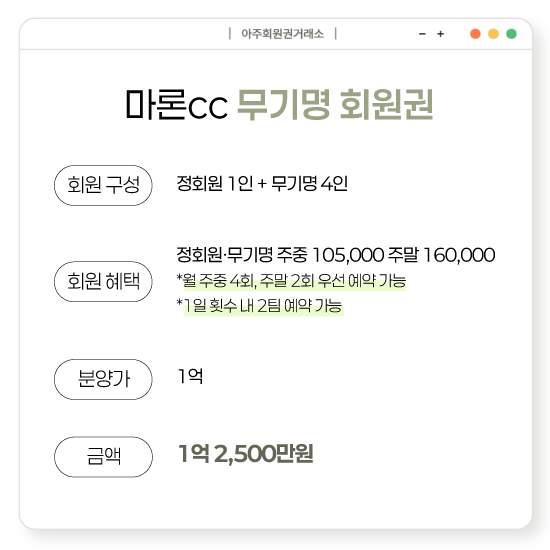The width and height of the screenshot is (550, 550).
Task: Click the right divider bar beside title
Action: (x=336, y=34)
